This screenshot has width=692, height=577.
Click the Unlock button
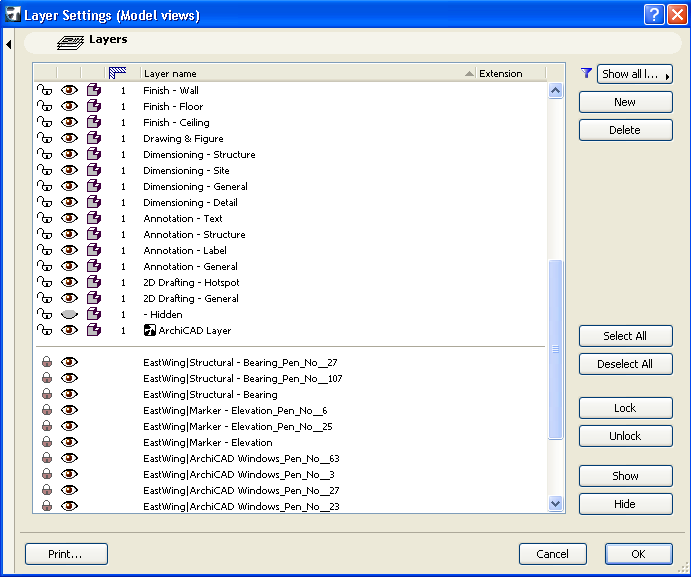625,436
